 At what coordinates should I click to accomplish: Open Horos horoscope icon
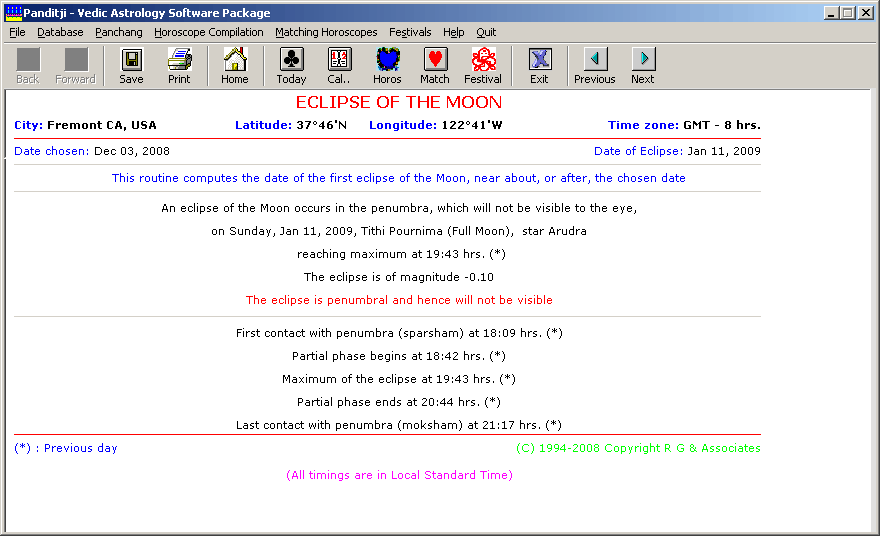click(387, 59)
